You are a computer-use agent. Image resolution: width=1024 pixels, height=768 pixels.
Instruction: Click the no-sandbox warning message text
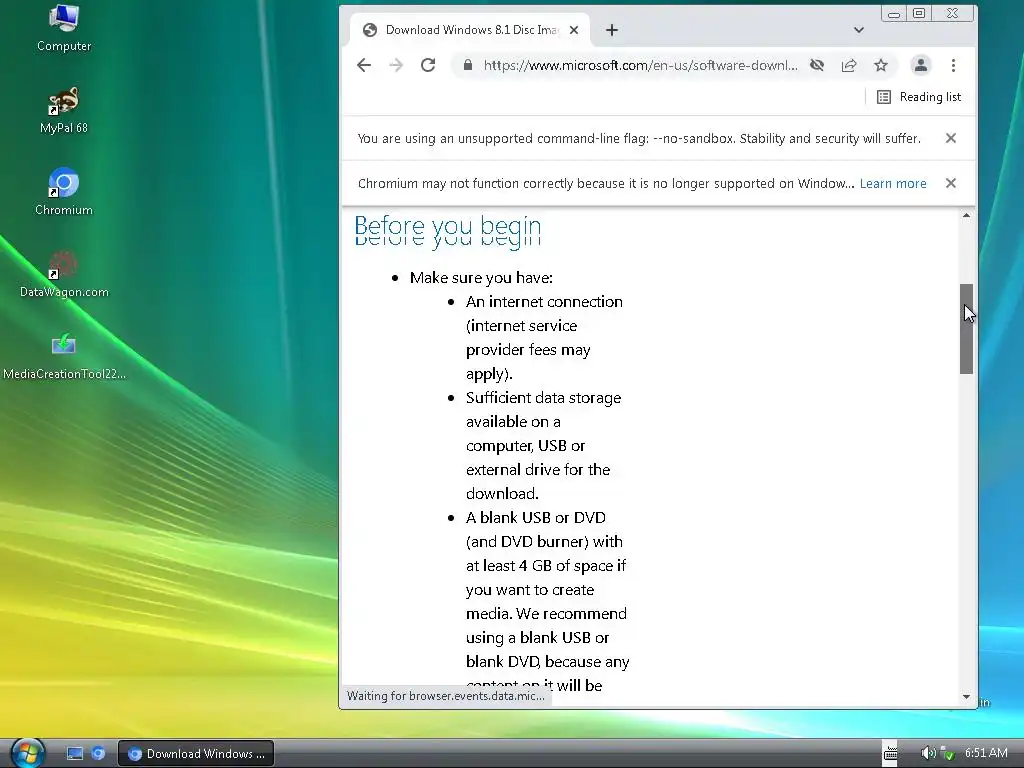pos(639,138)
